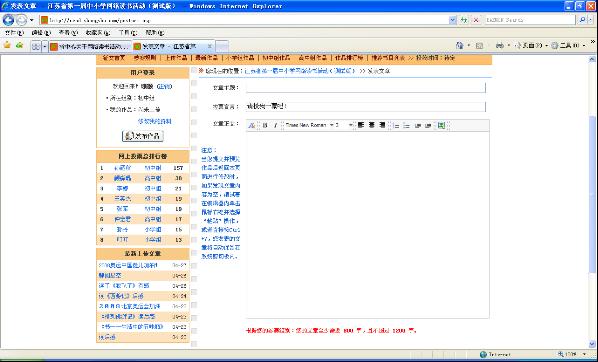This screenshot has height=362, width=598.
Task: Open recent pages dropdown beside Forward button
Action: 32,20
